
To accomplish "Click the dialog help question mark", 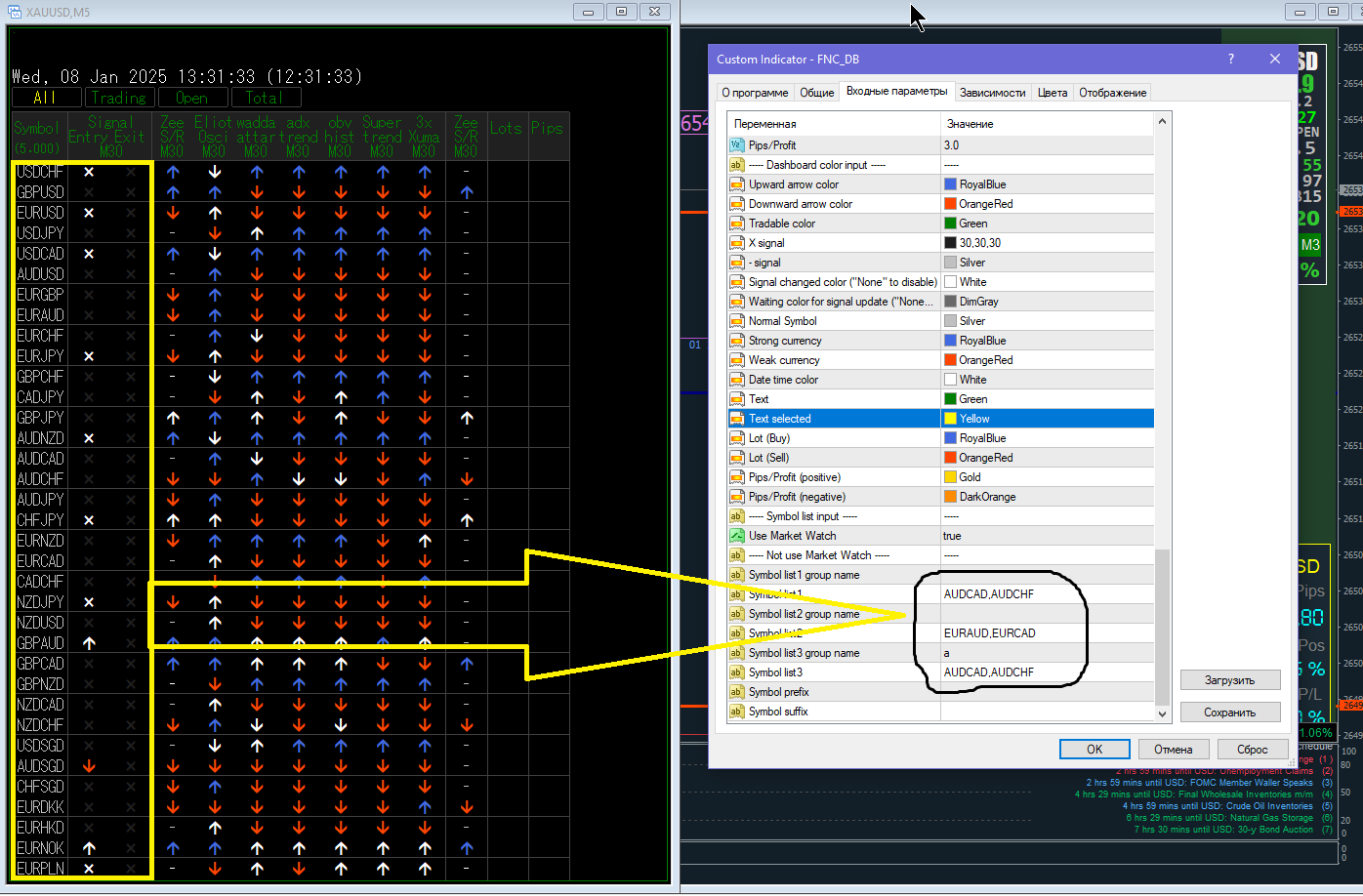I will pyautogui.click(x=1231, y=59).
